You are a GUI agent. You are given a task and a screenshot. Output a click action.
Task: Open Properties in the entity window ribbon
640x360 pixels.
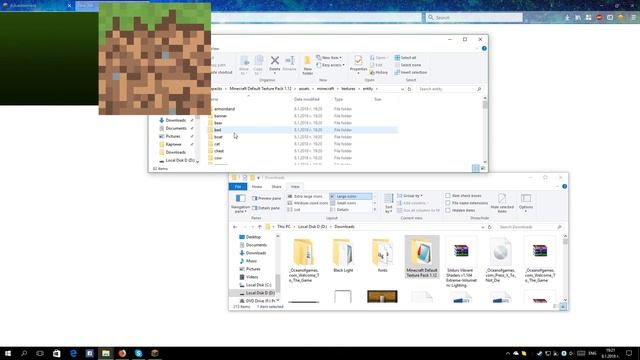(358, 64)
